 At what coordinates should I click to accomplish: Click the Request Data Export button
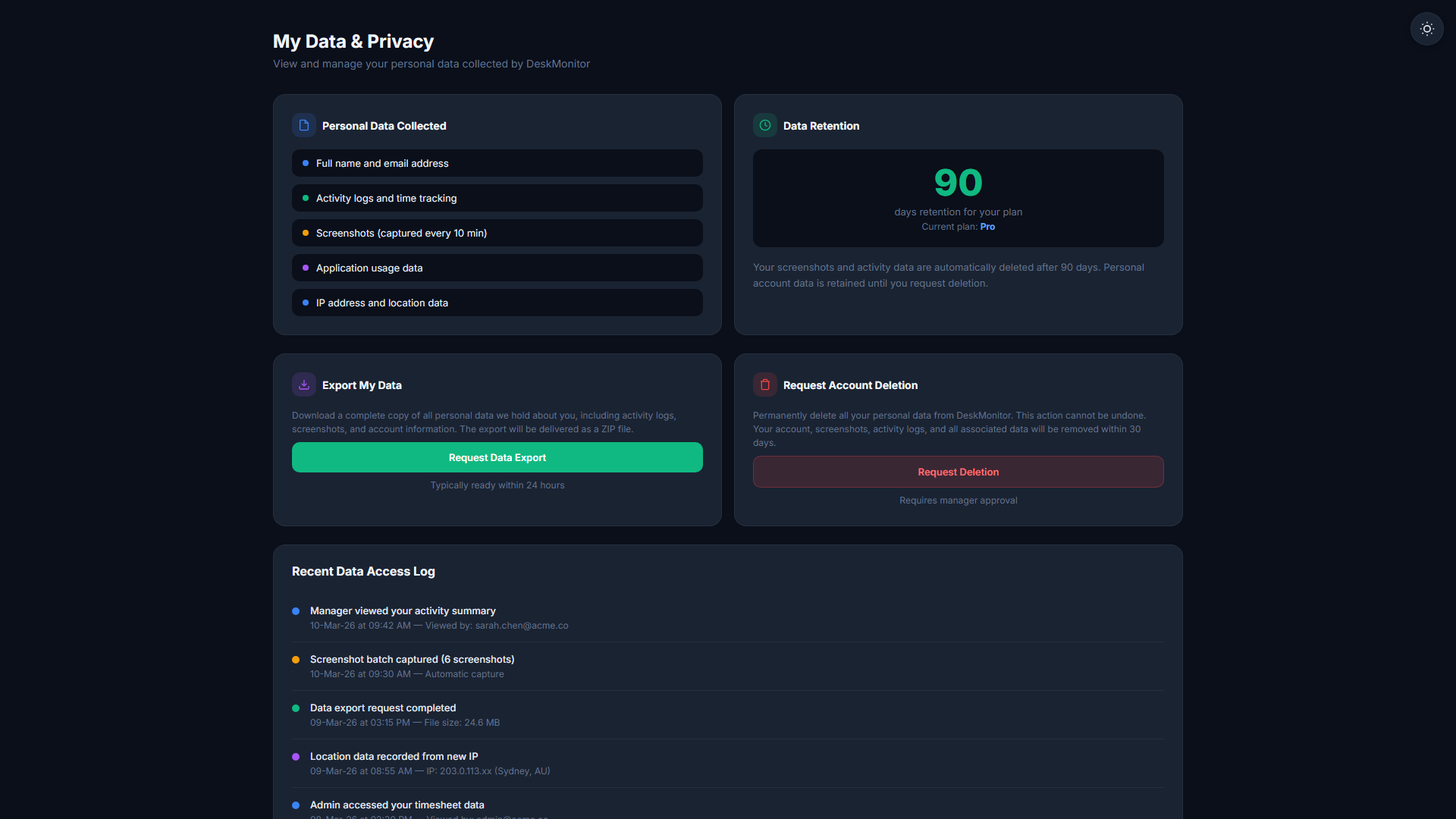click(497, 457)
